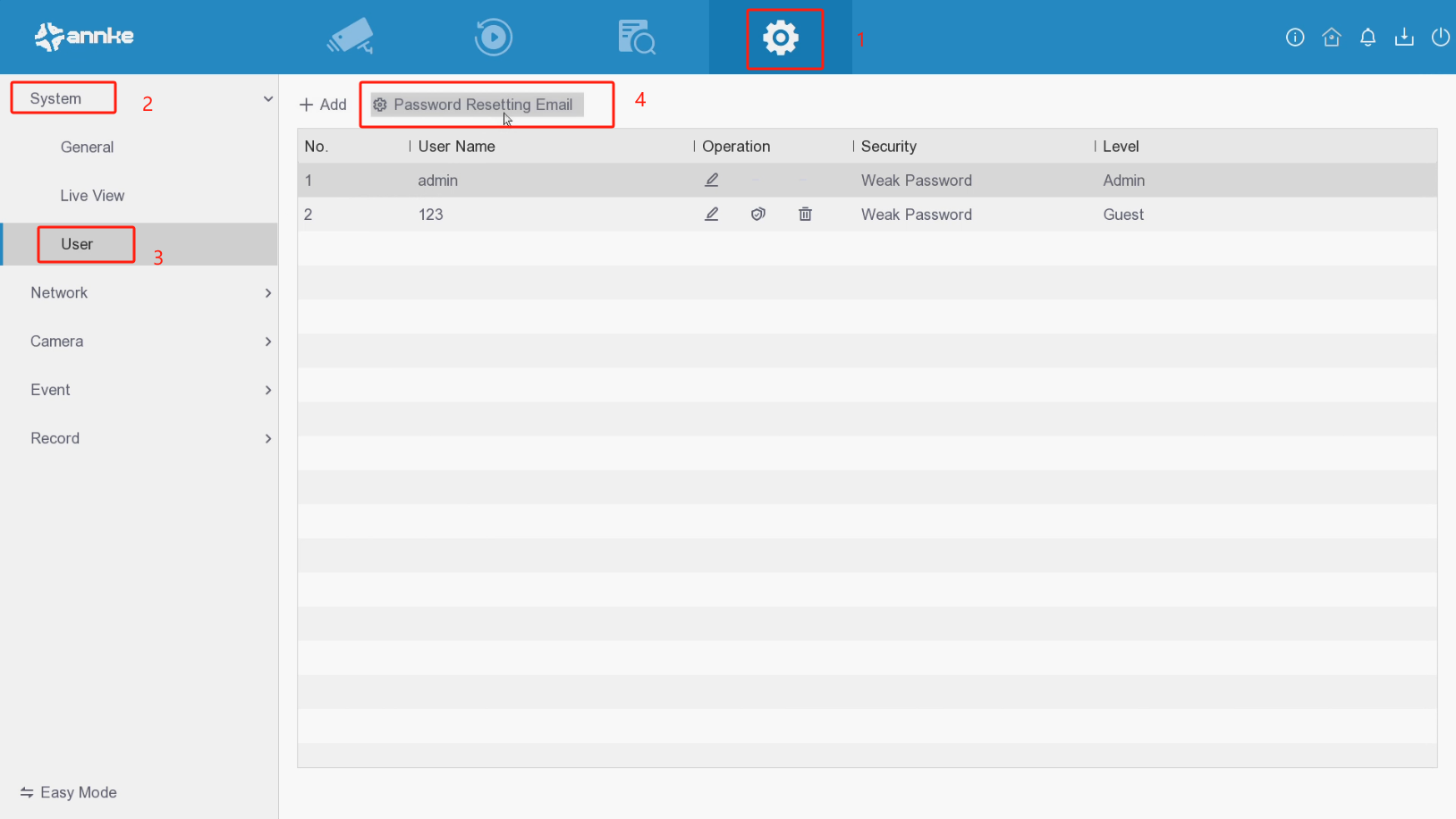Viewport: 1456px width, 819px height.
Task: Click the download/backup icon in top bar
Action: (x=1404, y=37)
